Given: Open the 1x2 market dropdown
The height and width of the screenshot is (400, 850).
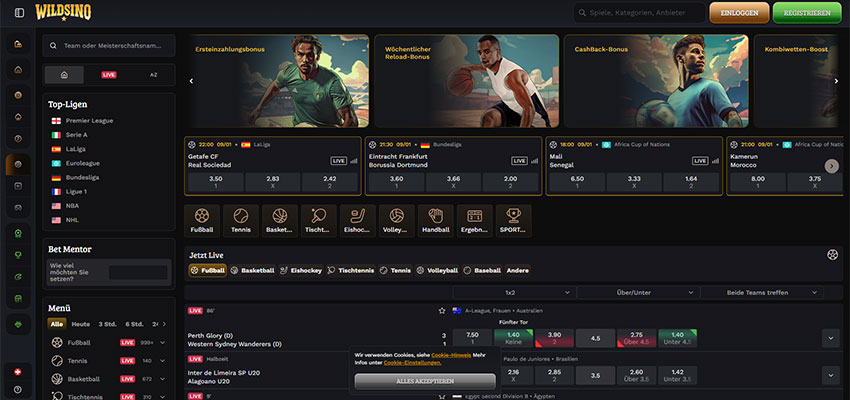Looking at the screenshot, I should pos(515,293).
